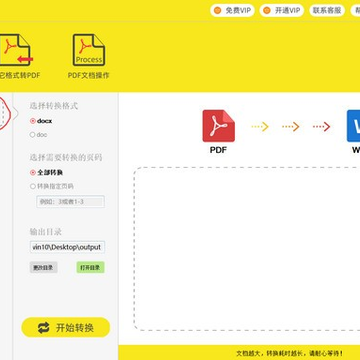Image resolution: width=360 pixels, height=360 pixels.
Task: Click the gray 更改目录 button
Action: [x=44, y=267]
